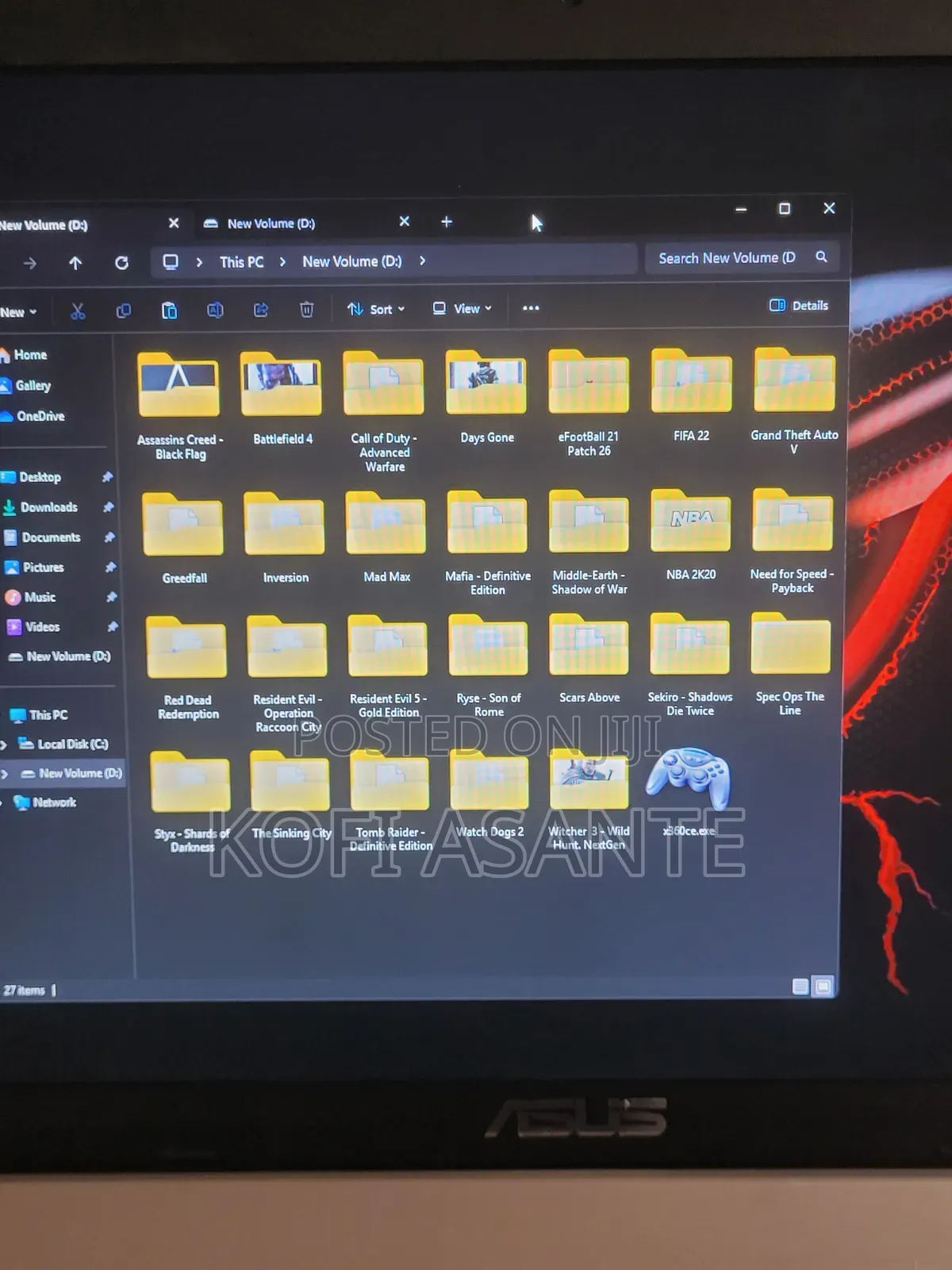The image size is (952, 1270).
Task: Open the New dropdown menu
Action: (x=18, y=312)
